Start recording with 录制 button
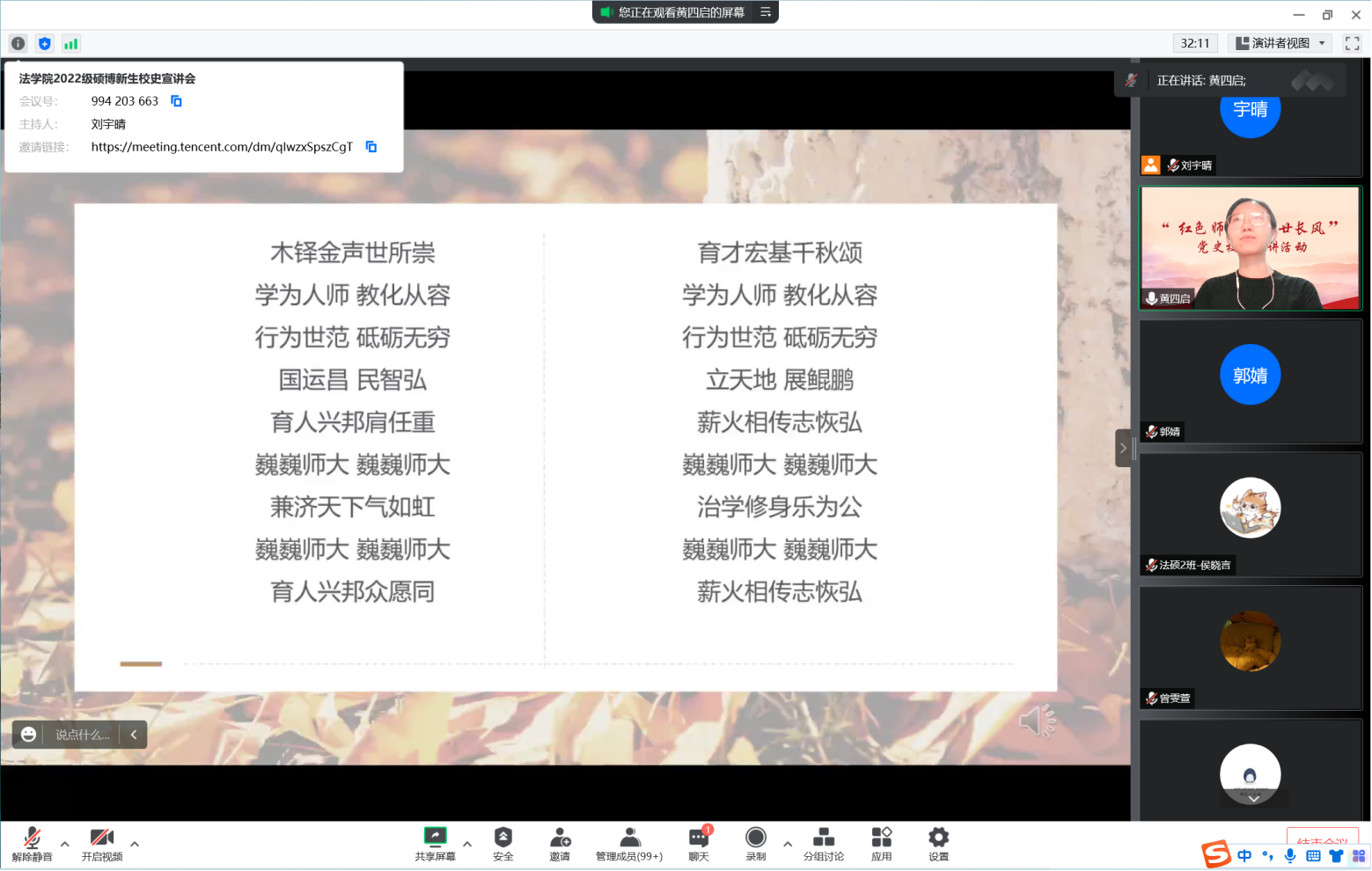The width and height of the screenshot is (1372, 871). tap(756, 844)
